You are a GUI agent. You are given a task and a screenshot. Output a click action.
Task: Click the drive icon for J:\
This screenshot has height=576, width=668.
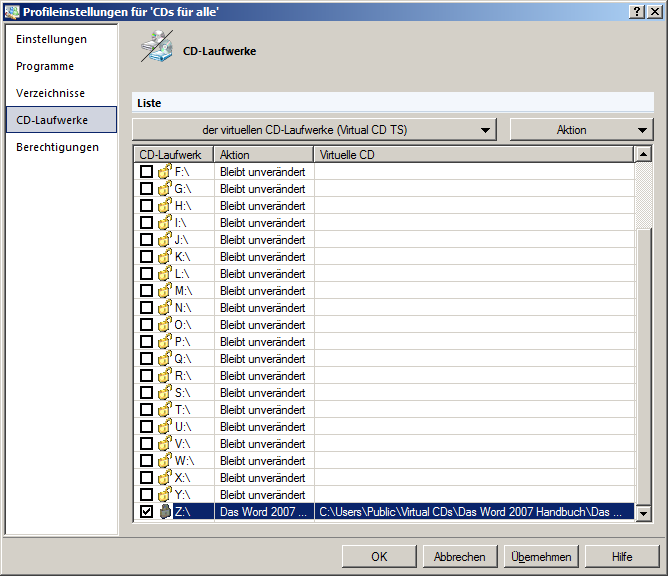[x=164, y=240]
